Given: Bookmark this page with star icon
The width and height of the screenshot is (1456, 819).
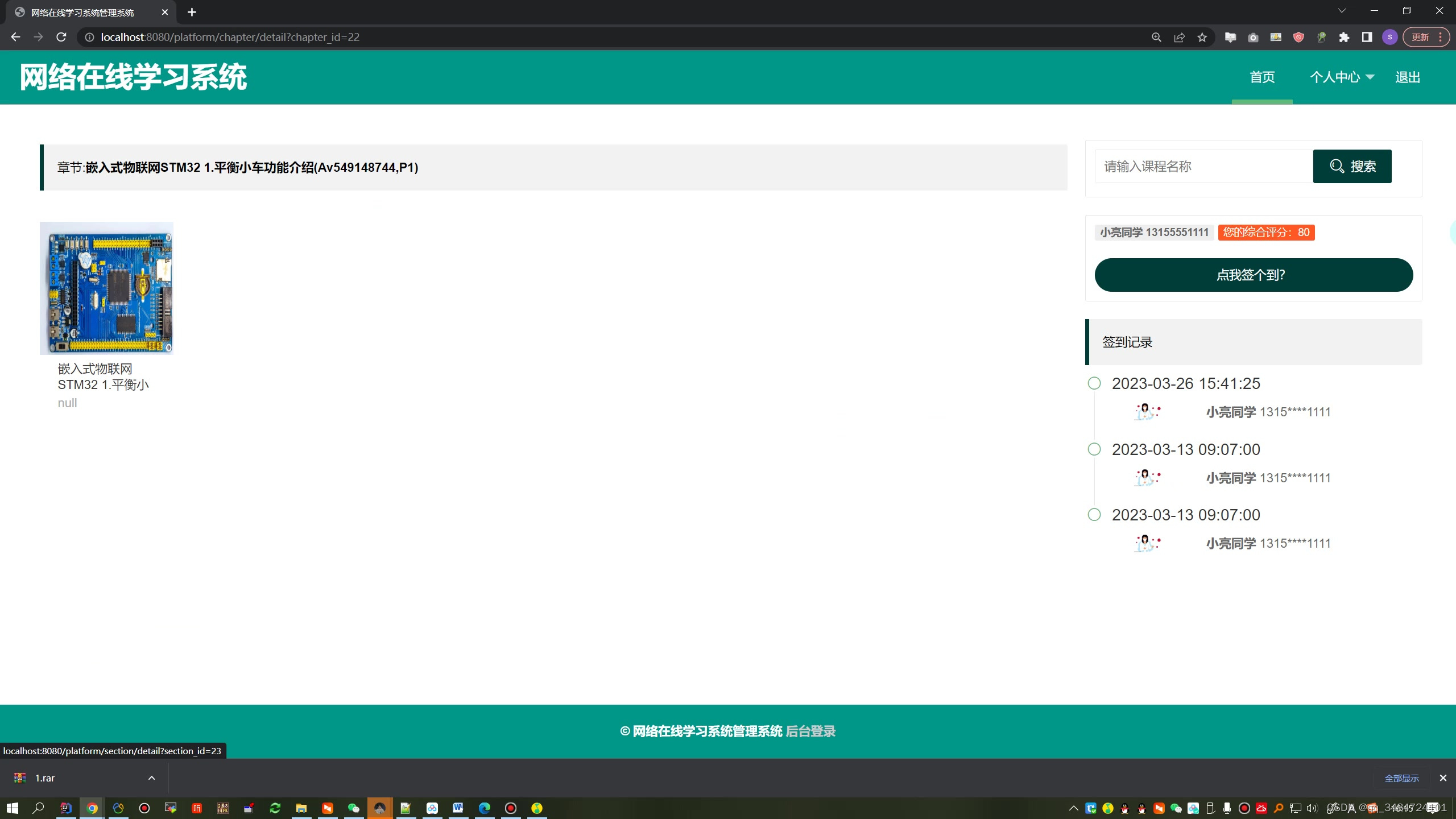Looking at the screenshot, I should [x=1202, y=38].
